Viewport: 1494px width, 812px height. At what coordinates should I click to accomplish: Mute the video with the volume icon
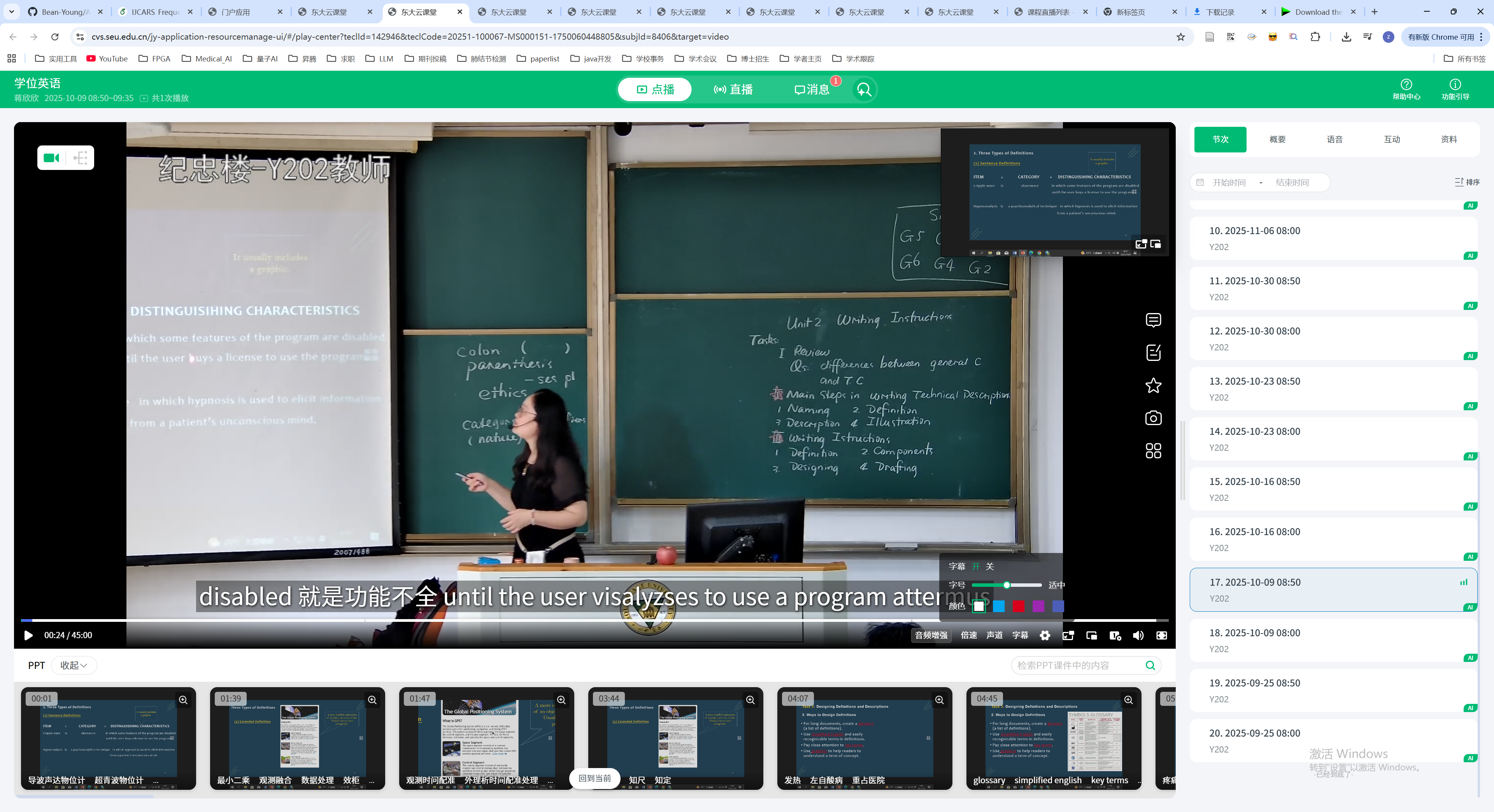[1138, 635]
